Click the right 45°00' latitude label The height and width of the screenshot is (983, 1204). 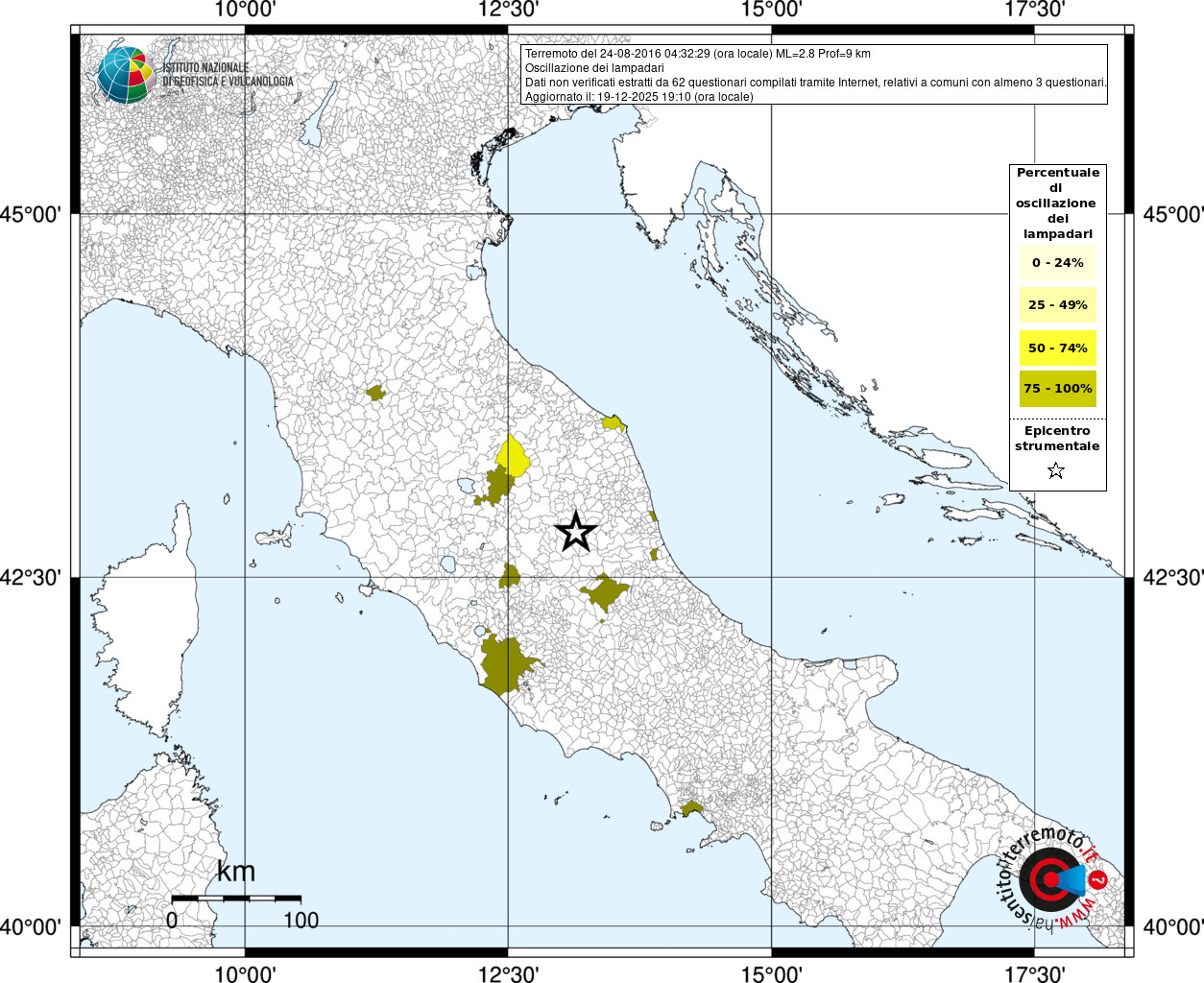[1173, 213]
